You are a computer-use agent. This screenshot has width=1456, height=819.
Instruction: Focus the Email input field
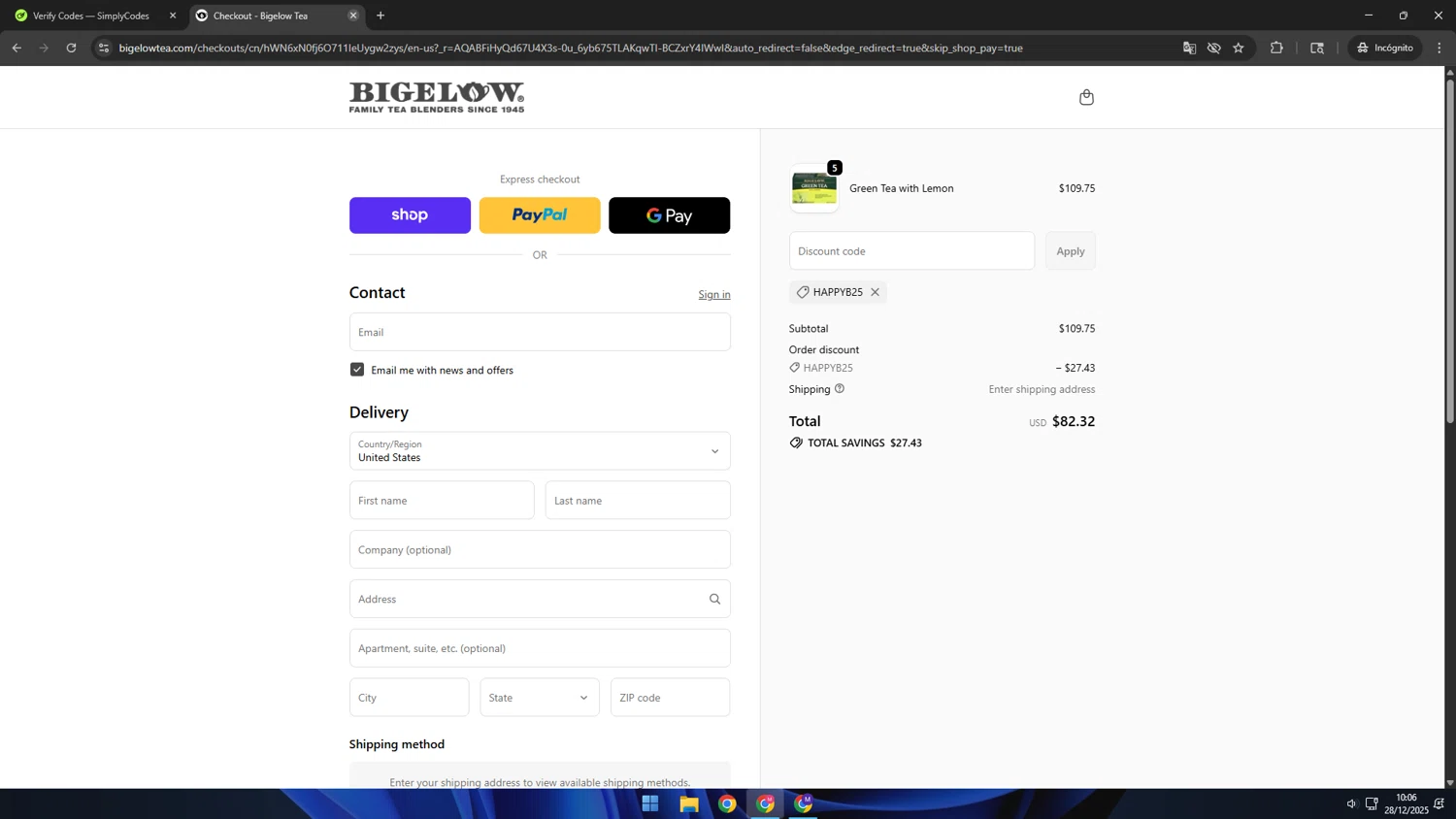[540, 332]
